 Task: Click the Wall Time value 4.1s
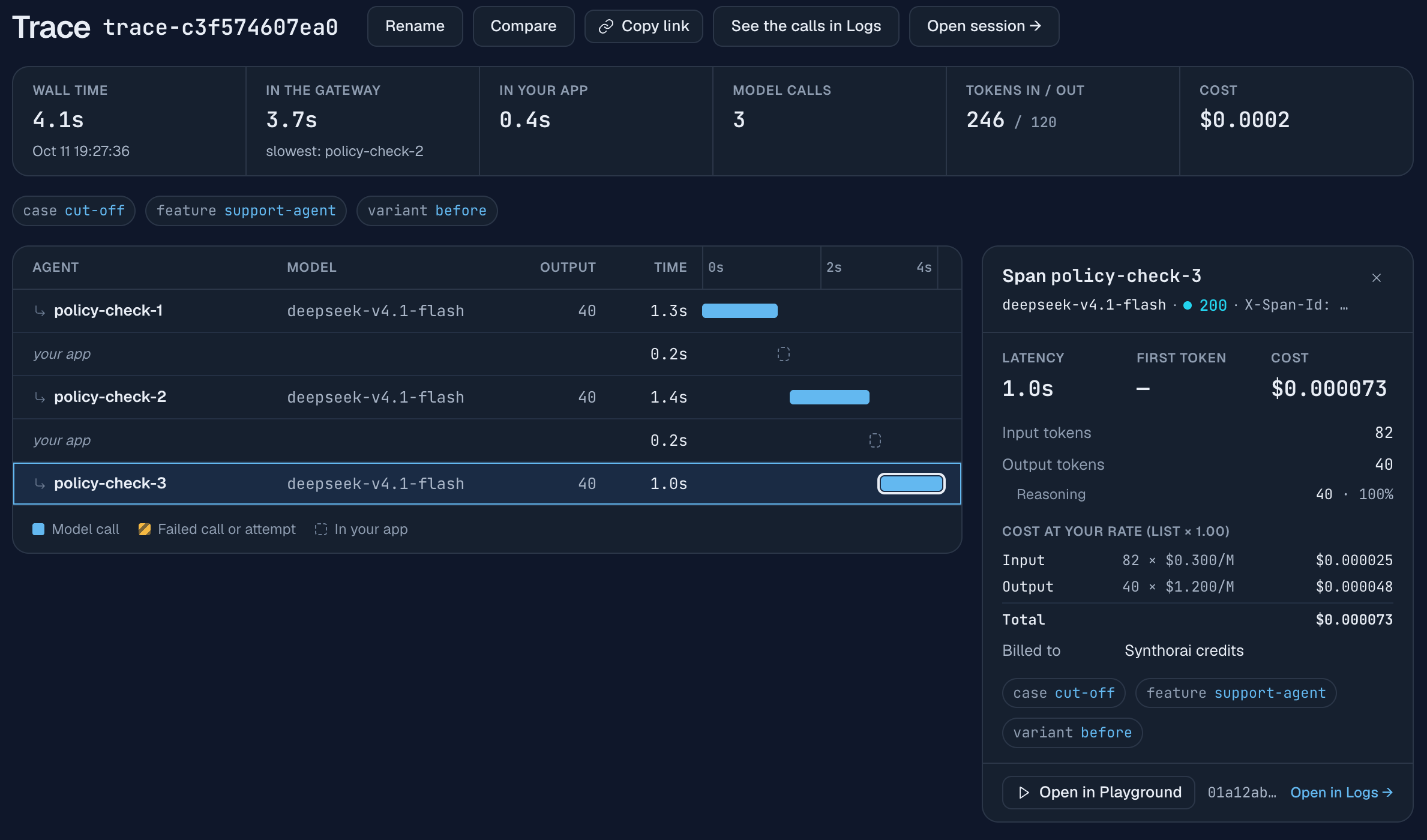(x=58, y=120)
